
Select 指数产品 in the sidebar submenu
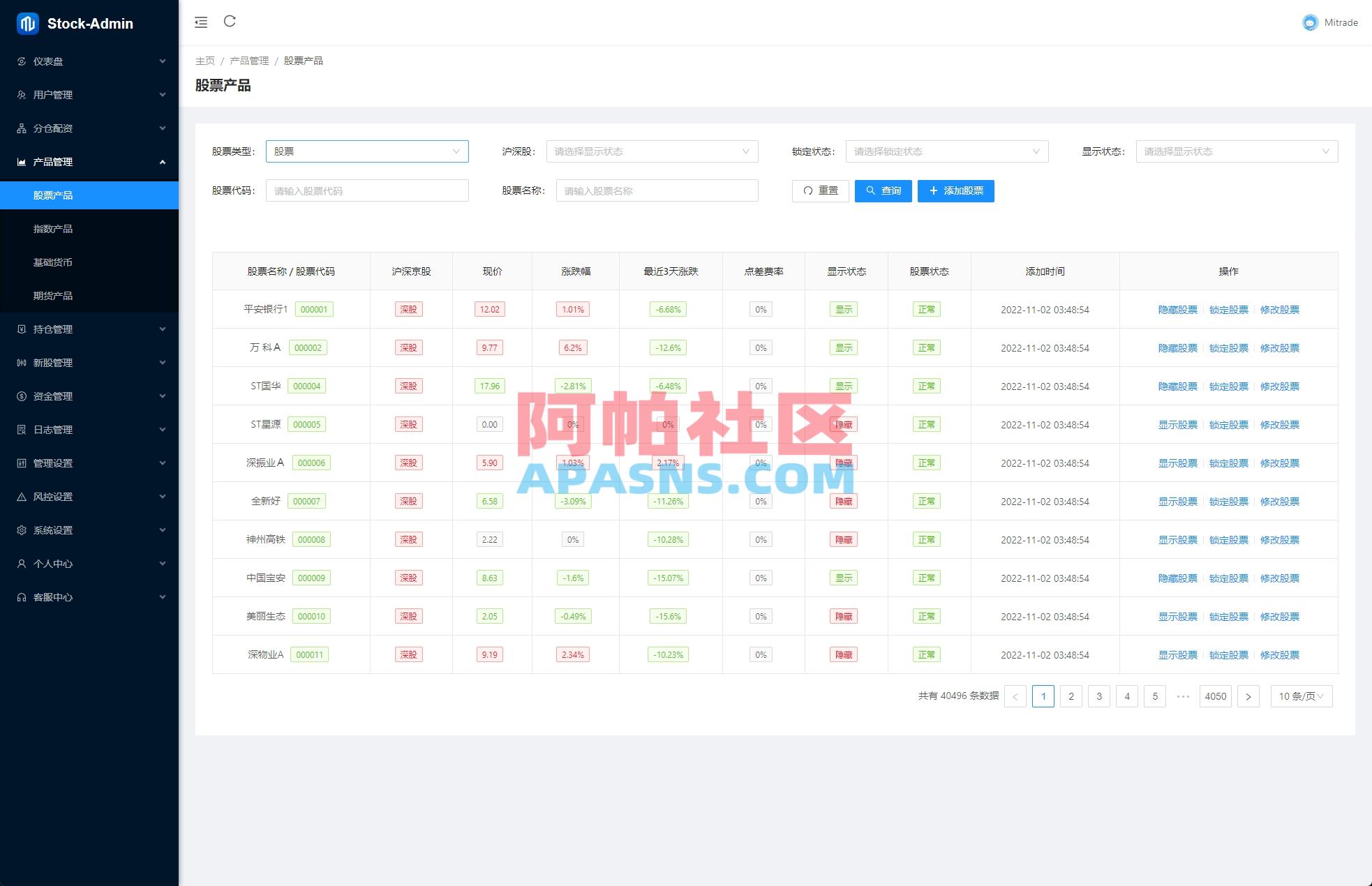53,229
